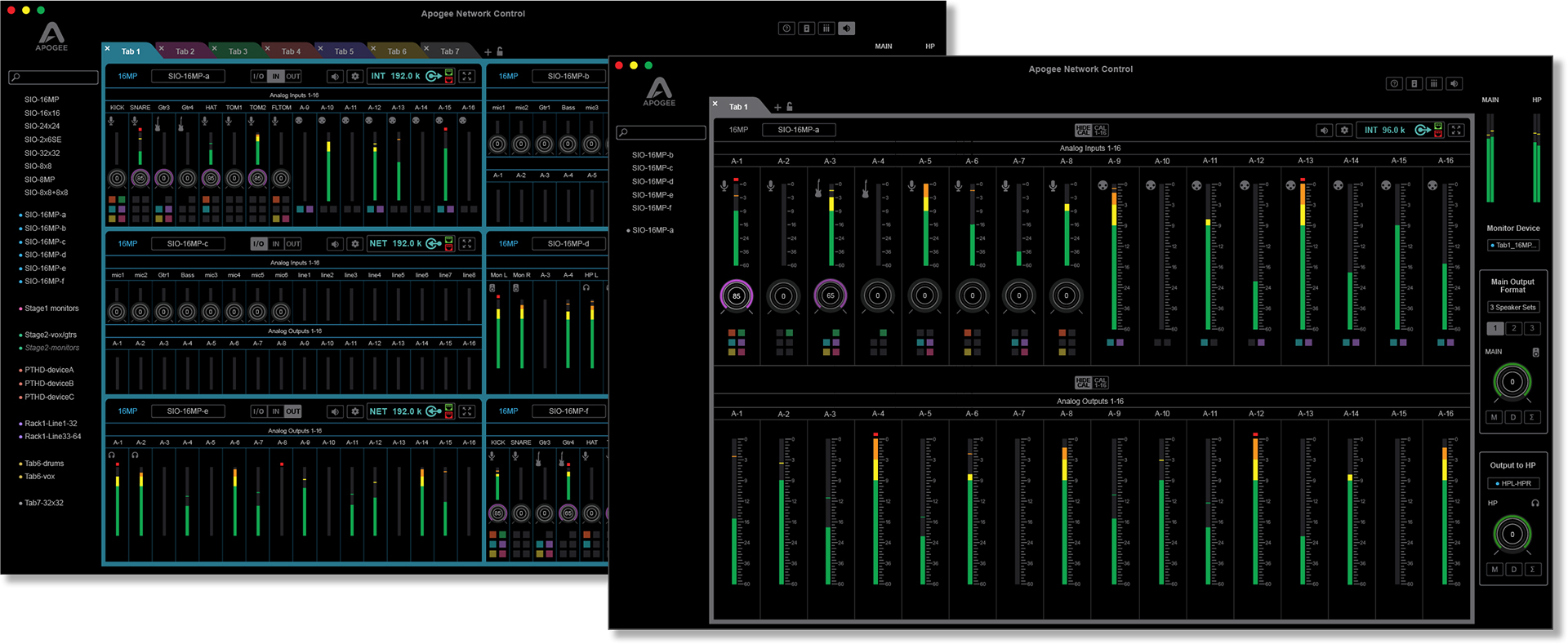
Task: Open SIO-16MP-d device name field, back window
Action: 568,243
